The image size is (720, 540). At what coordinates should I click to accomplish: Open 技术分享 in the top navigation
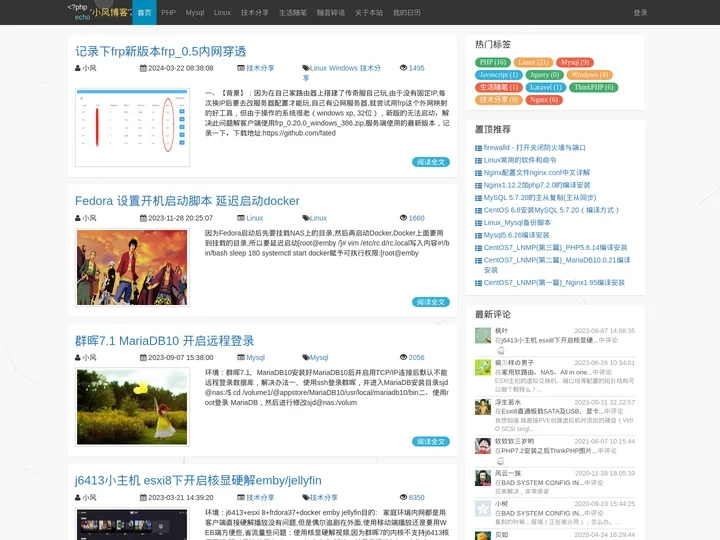254,12
